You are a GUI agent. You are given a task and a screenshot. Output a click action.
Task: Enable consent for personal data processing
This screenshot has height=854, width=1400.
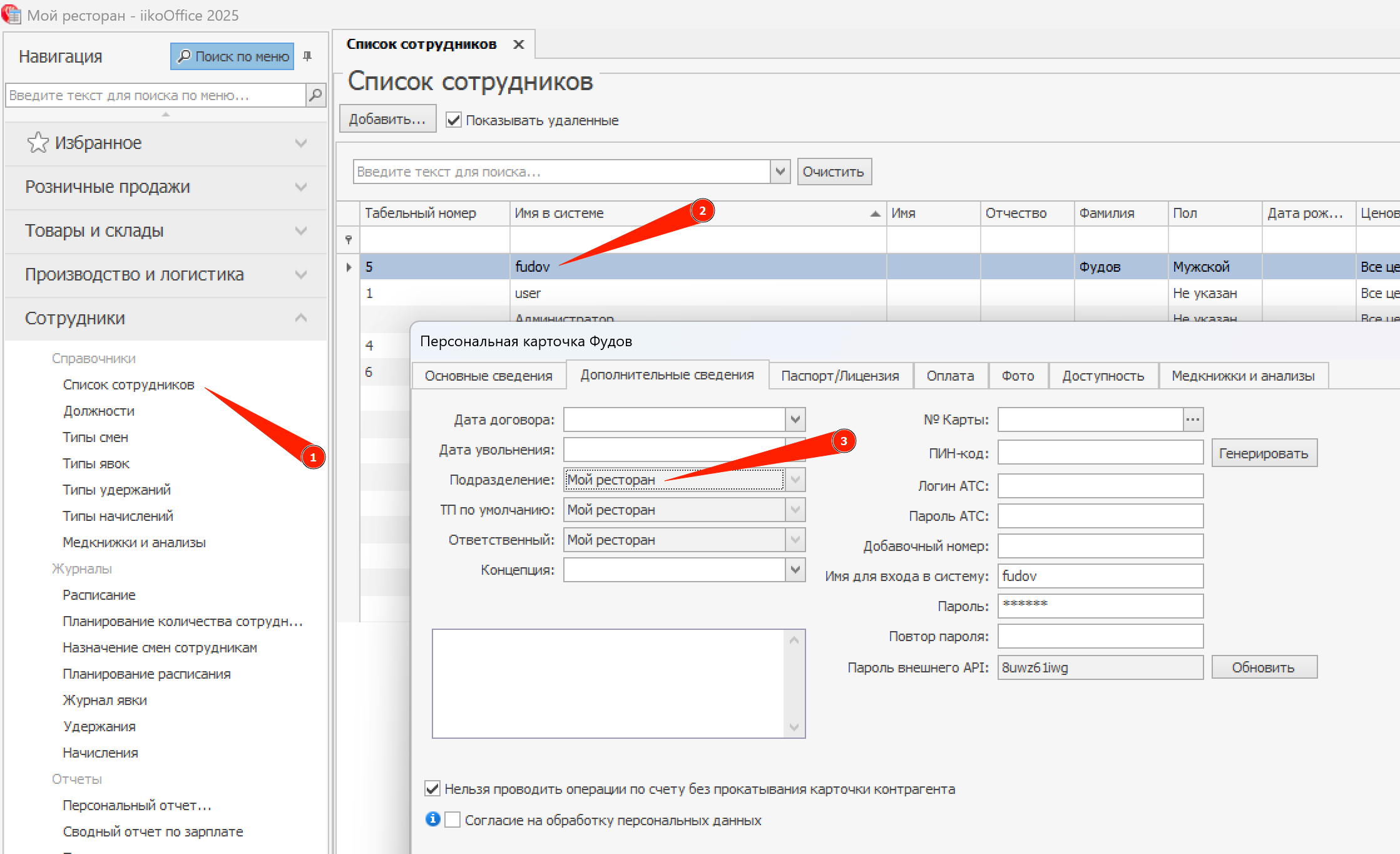click(453, 820)
